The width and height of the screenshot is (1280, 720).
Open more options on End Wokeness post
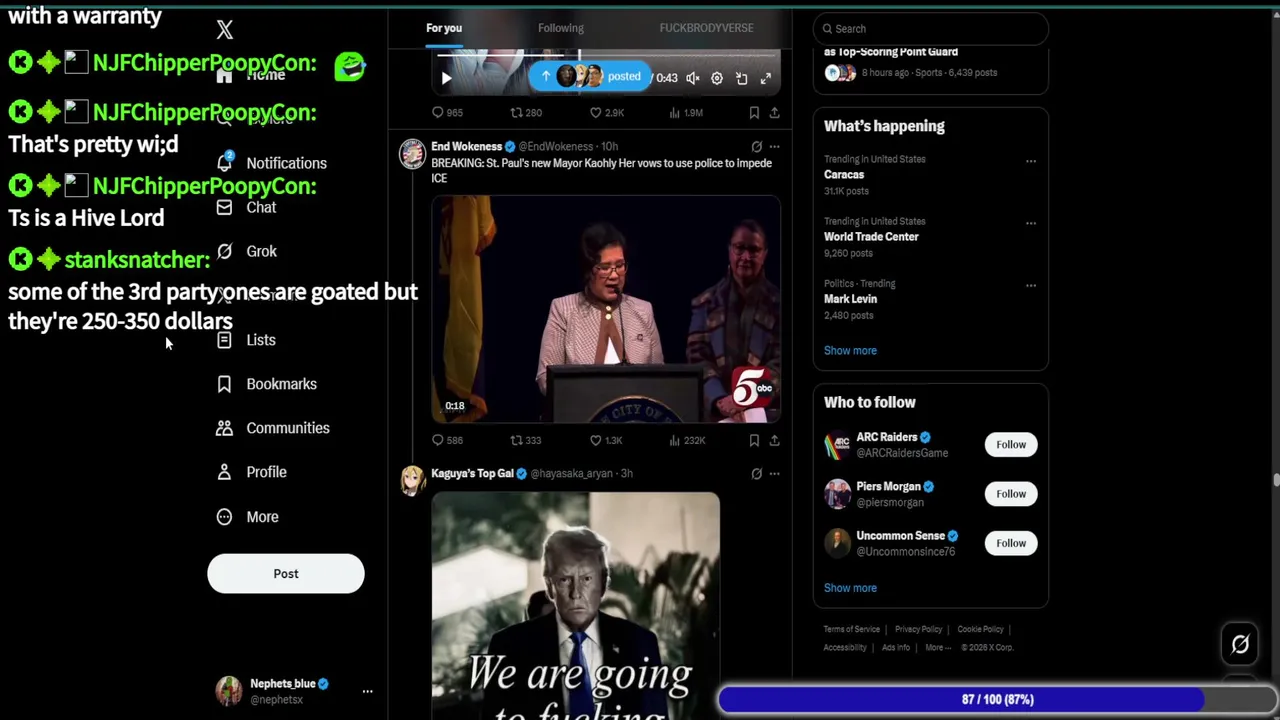(774, 147)
